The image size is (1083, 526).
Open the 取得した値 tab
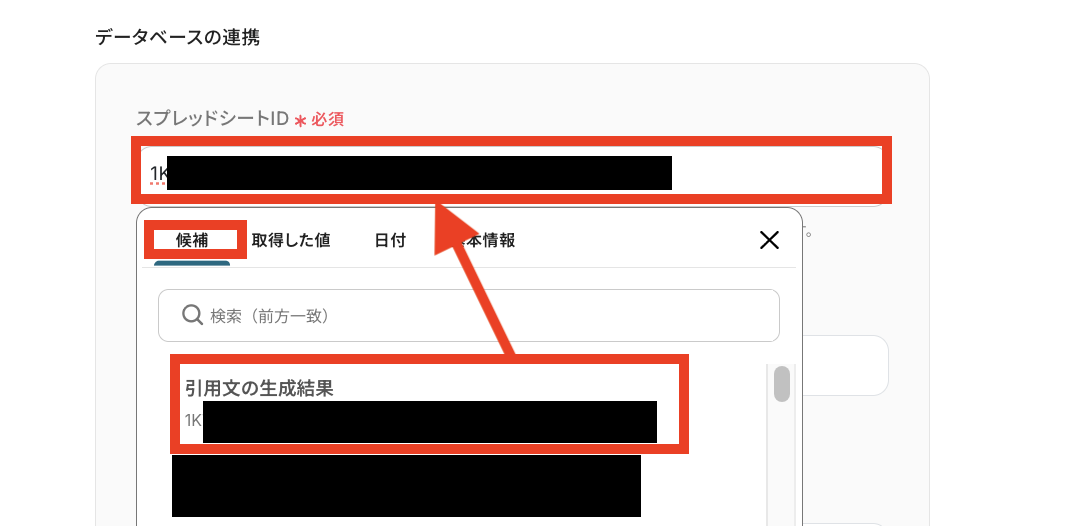[x=290, y=240]
